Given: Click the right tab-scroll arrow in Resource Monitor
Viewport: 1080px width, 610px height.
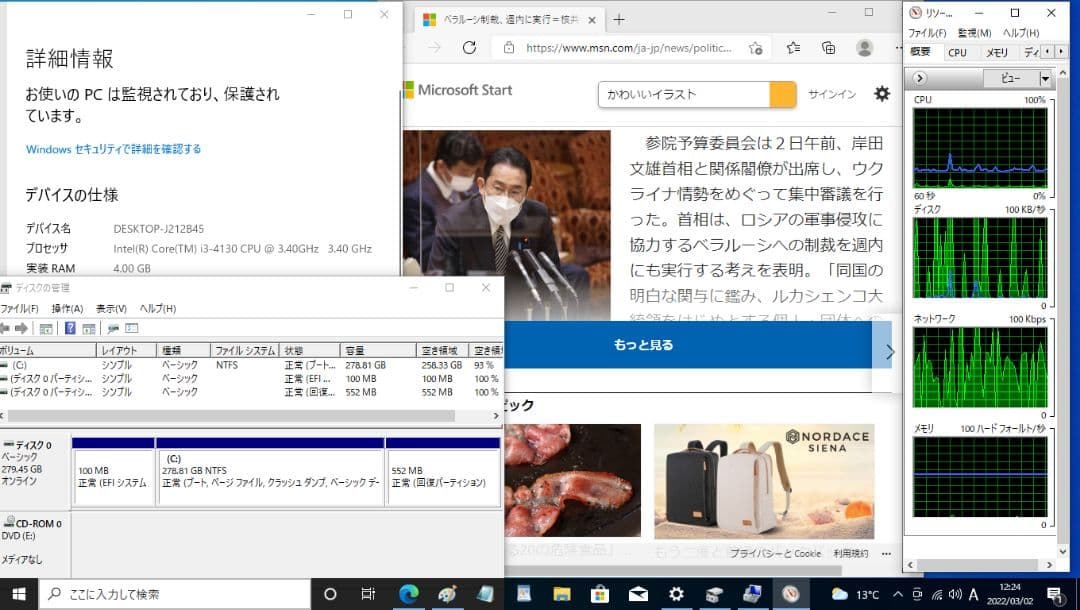Looking at the screenshot, I should [1061, 52].
